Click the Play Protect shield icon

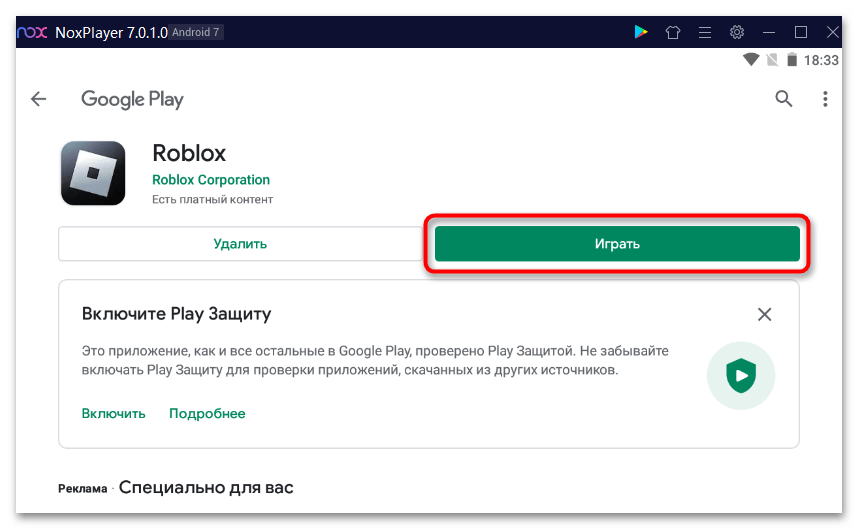click(741, 376)
